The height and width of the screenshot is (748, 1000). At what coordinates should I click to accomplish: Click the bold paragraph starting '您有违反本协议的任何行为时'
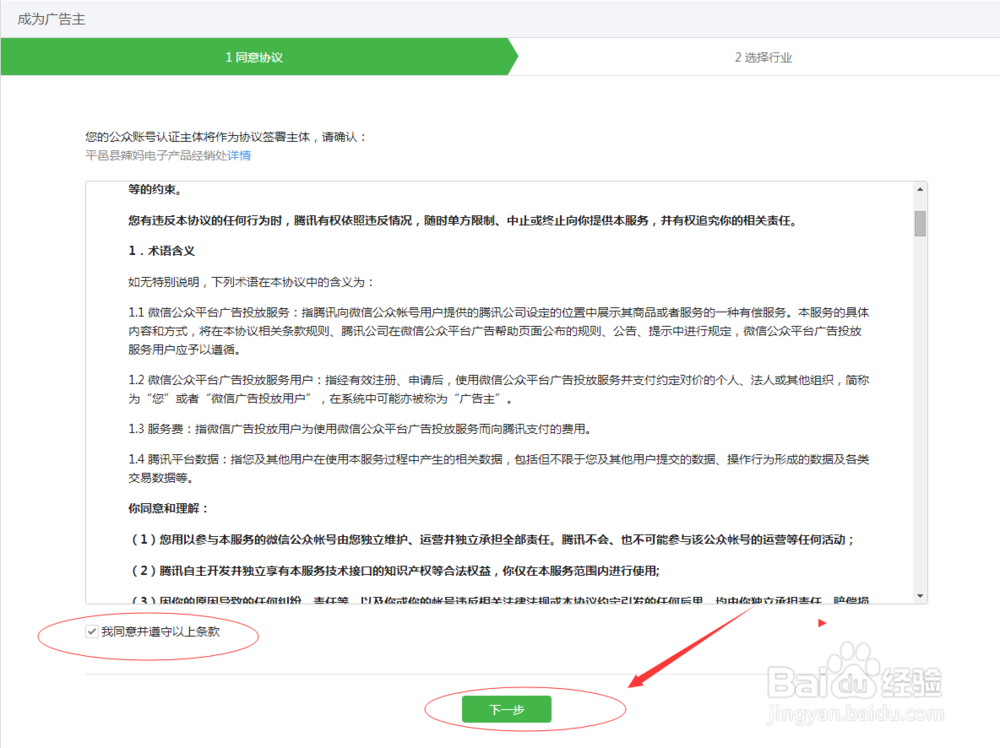tap(462, 221)
